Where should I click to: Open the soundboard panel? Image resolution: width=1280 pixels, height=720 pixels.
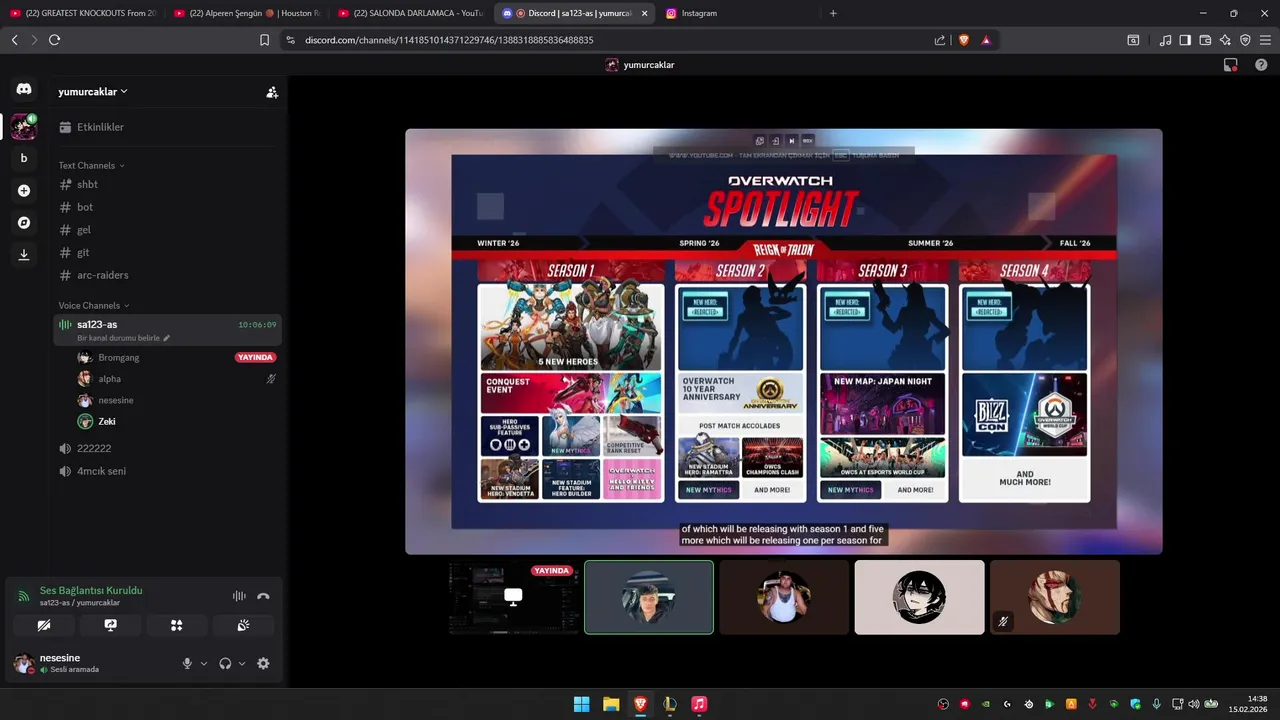pos(242,625)
